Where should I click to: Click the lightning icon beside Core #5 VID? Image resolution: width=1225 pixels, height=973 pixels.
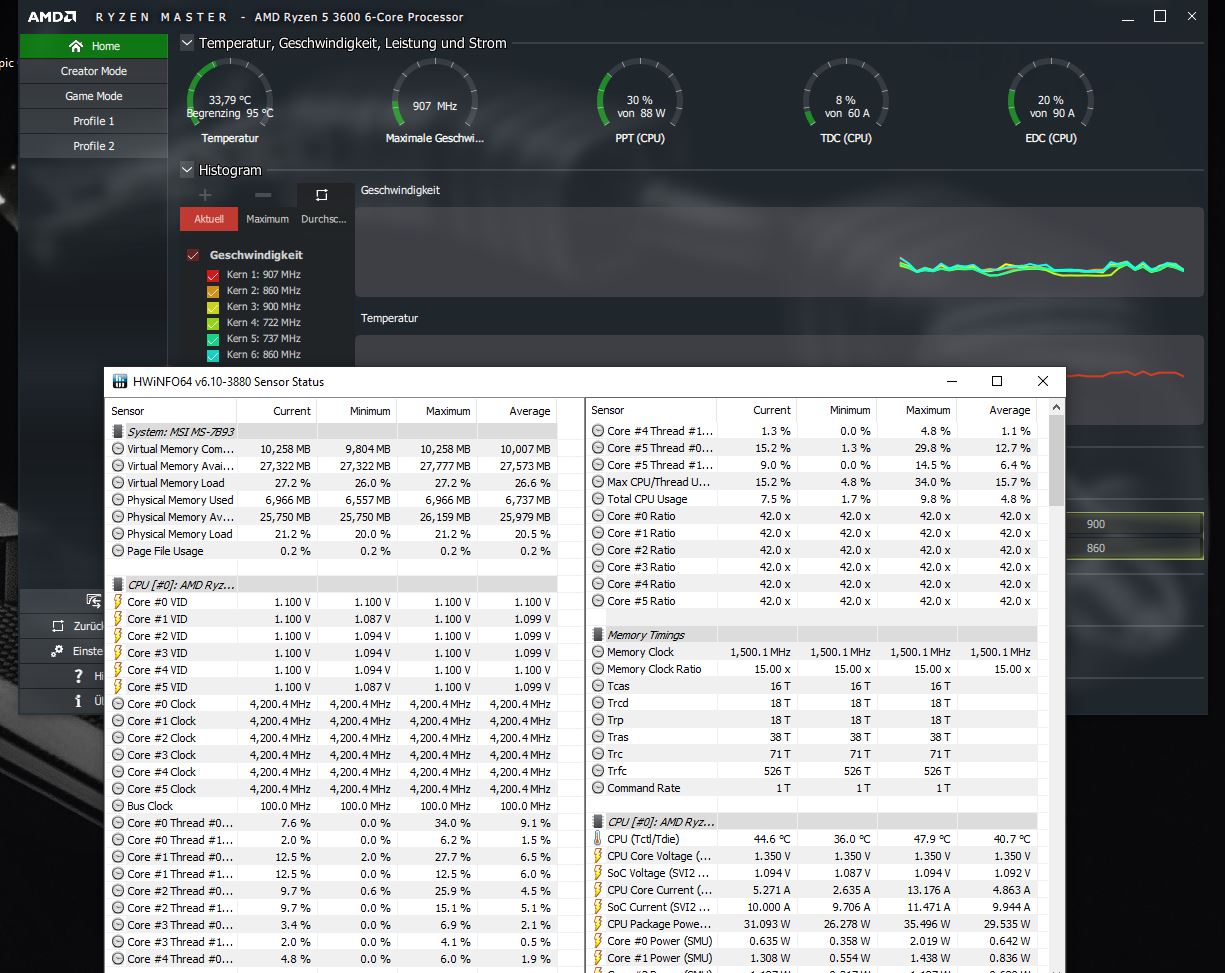(118, 687)
